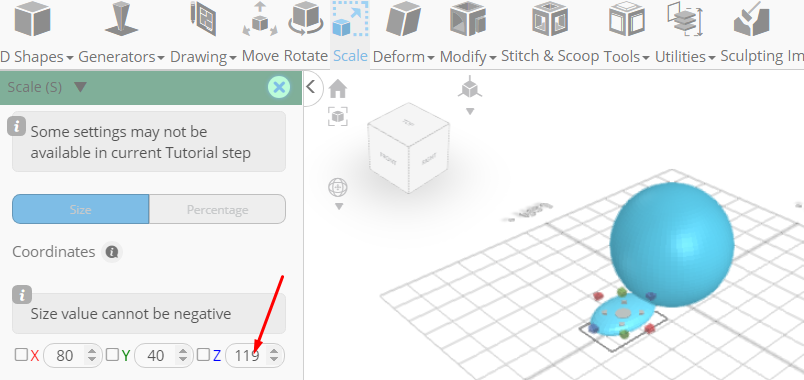This screenshot has width=804, height=380.
Task: Toggle the Y axis lock checkbox
Action: click(112, 354)
